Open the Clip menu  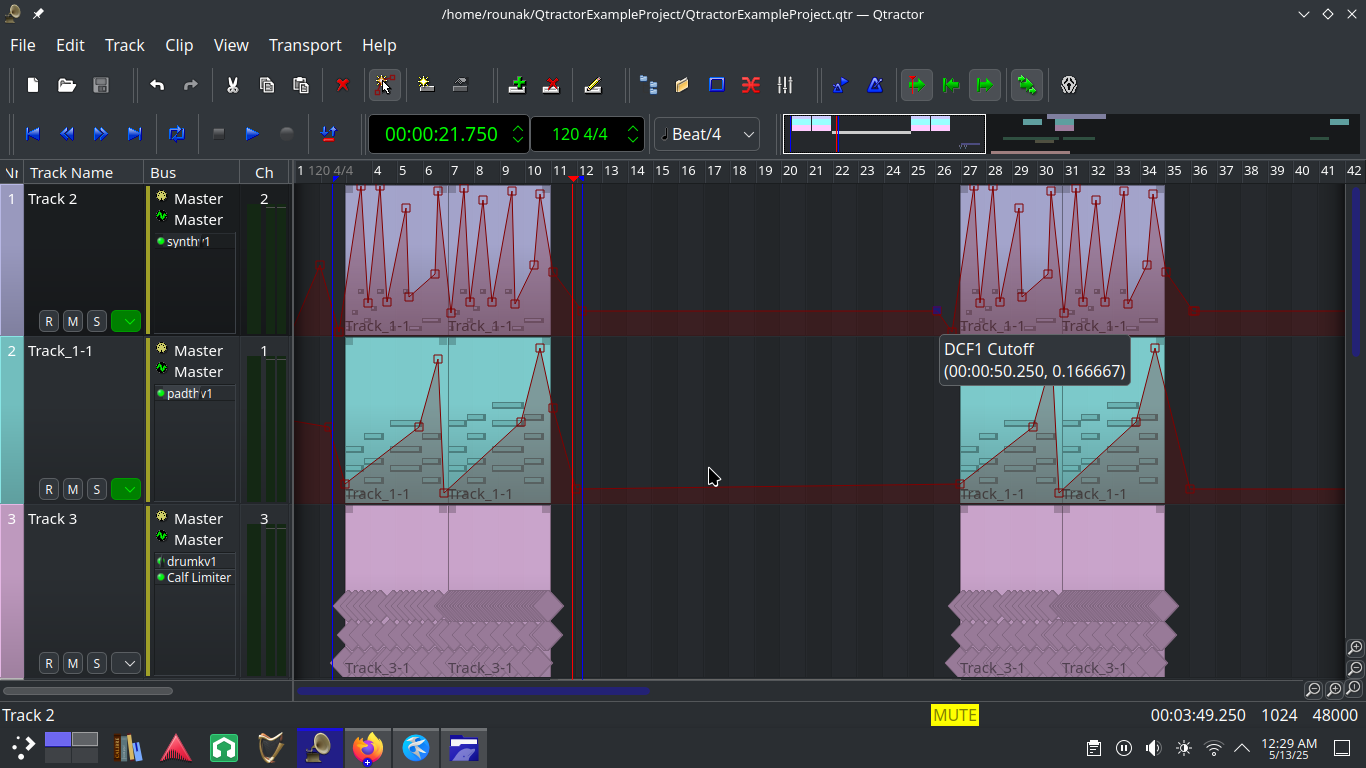pyautogui.click(x=179, y=45)
